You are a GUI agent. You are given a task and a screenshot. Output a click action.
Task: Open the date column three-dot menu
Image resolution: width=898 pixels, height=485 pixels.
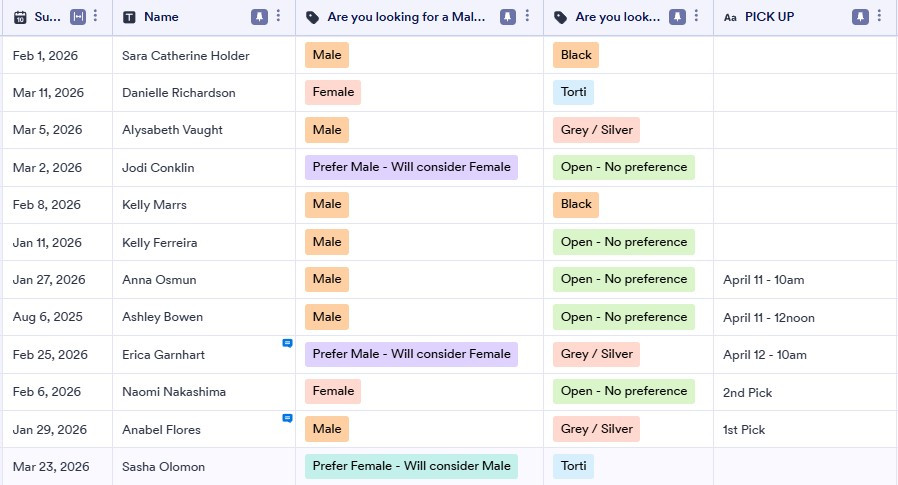coord(95,17)
